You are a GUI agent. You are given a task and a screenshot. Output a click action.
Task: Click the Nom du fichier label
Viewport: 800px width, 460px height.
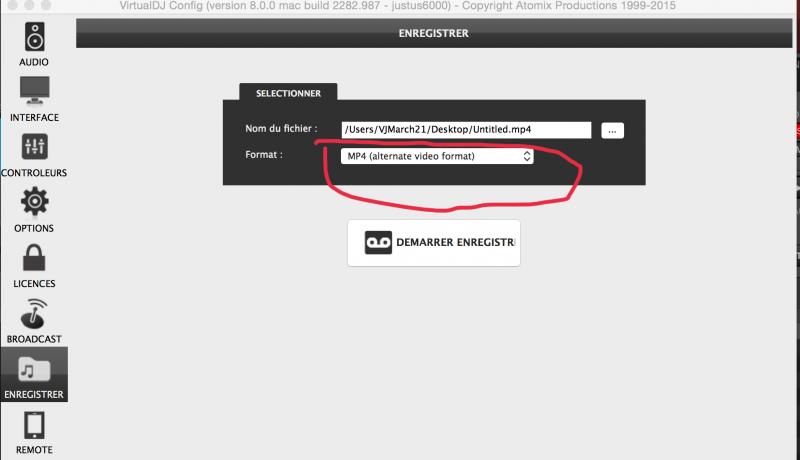point(281,129)
